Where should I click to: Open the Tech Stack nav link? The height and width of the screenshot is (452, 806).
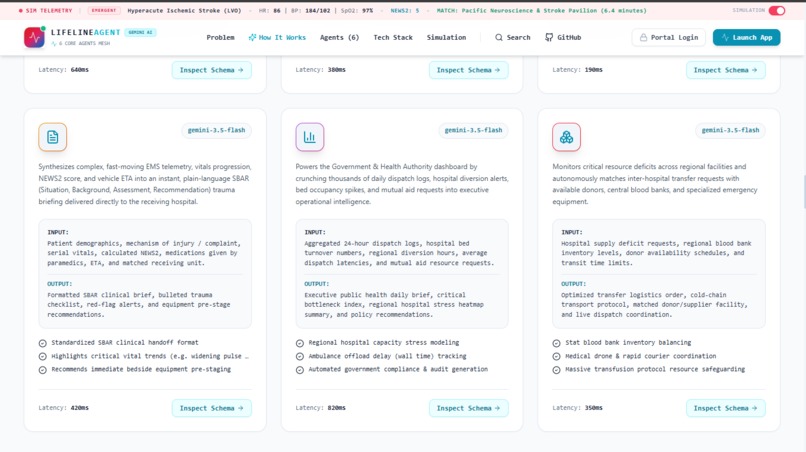pyautogui.click(x=393, y=38)
